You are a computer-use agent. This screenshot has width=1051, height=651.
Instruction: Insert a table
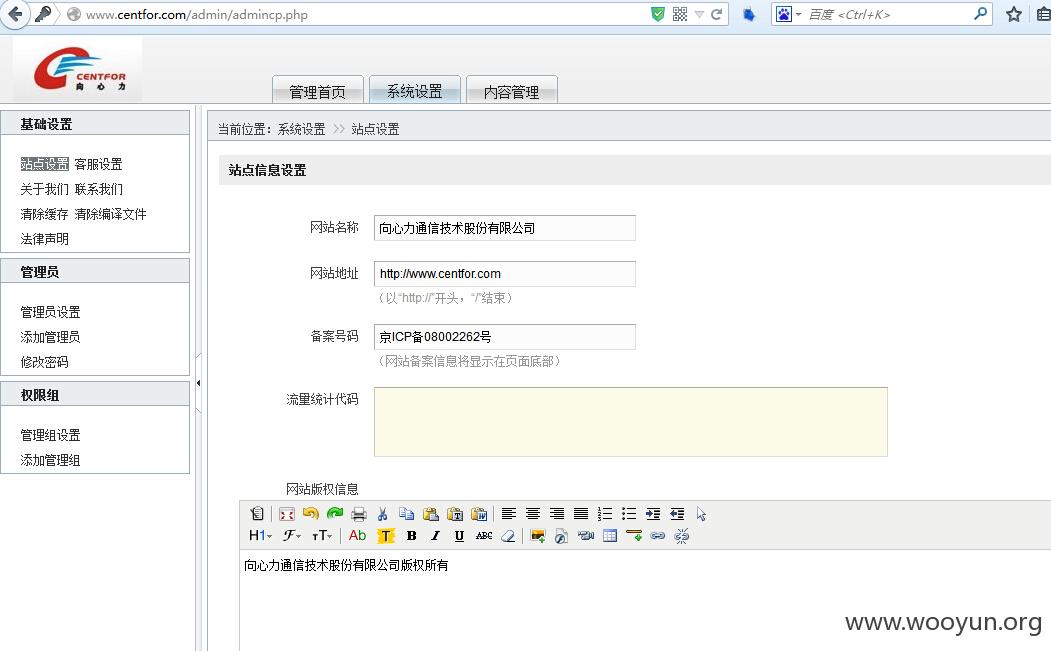610,536
